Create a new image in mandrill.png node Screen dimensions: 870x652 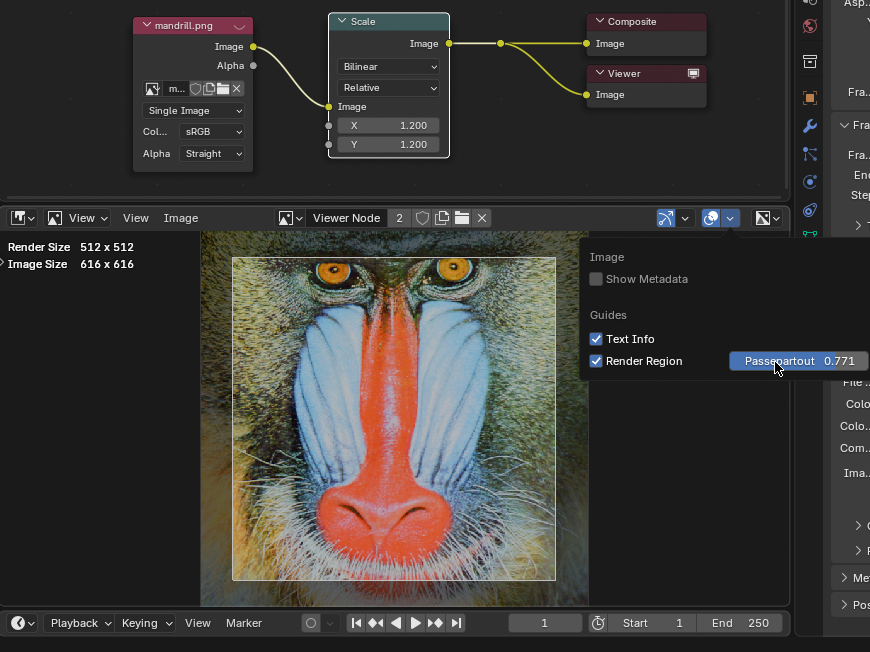tap(209, 89)
